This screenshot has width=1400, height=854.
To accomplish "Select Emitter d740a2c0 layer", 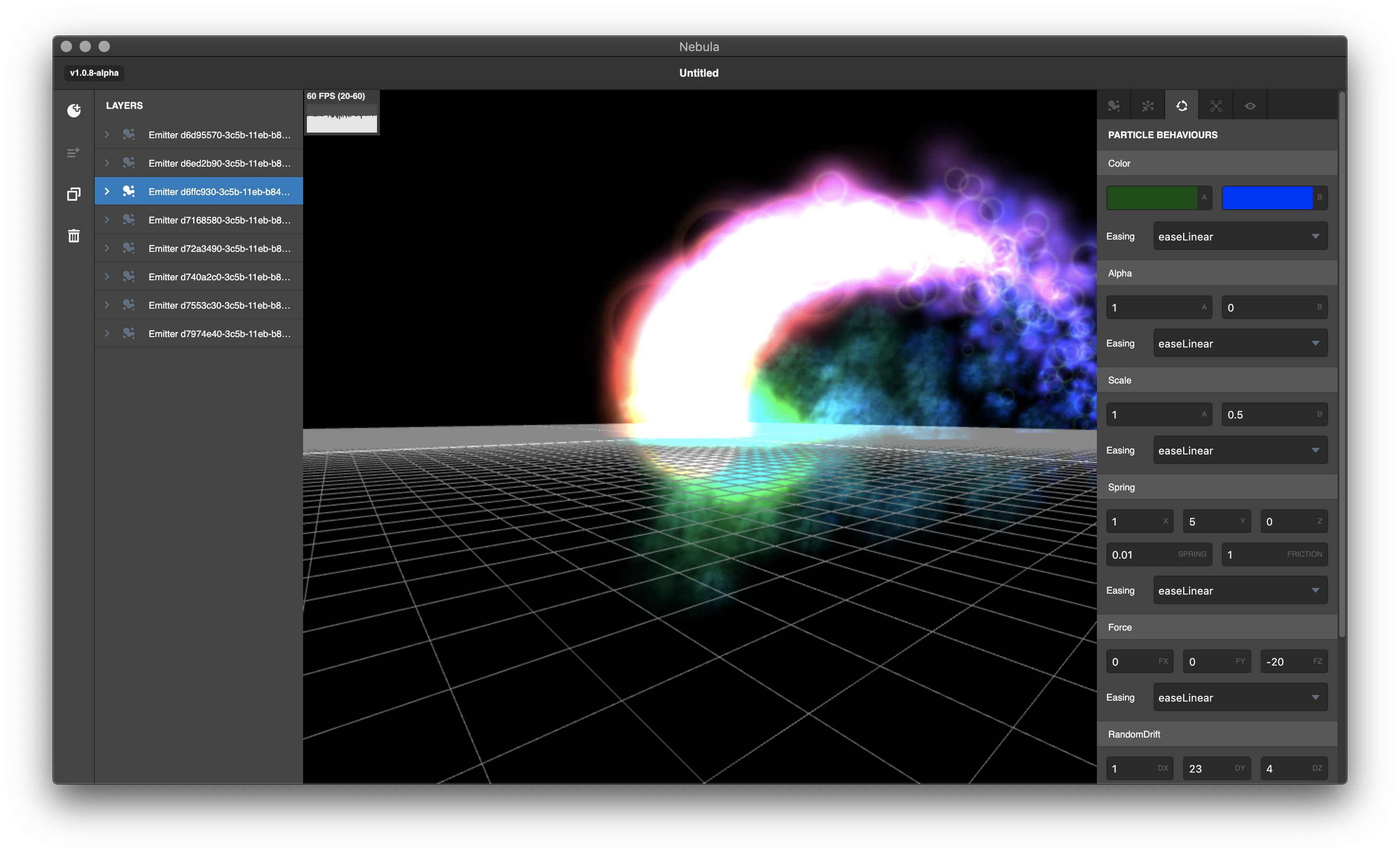I will 219,276.
